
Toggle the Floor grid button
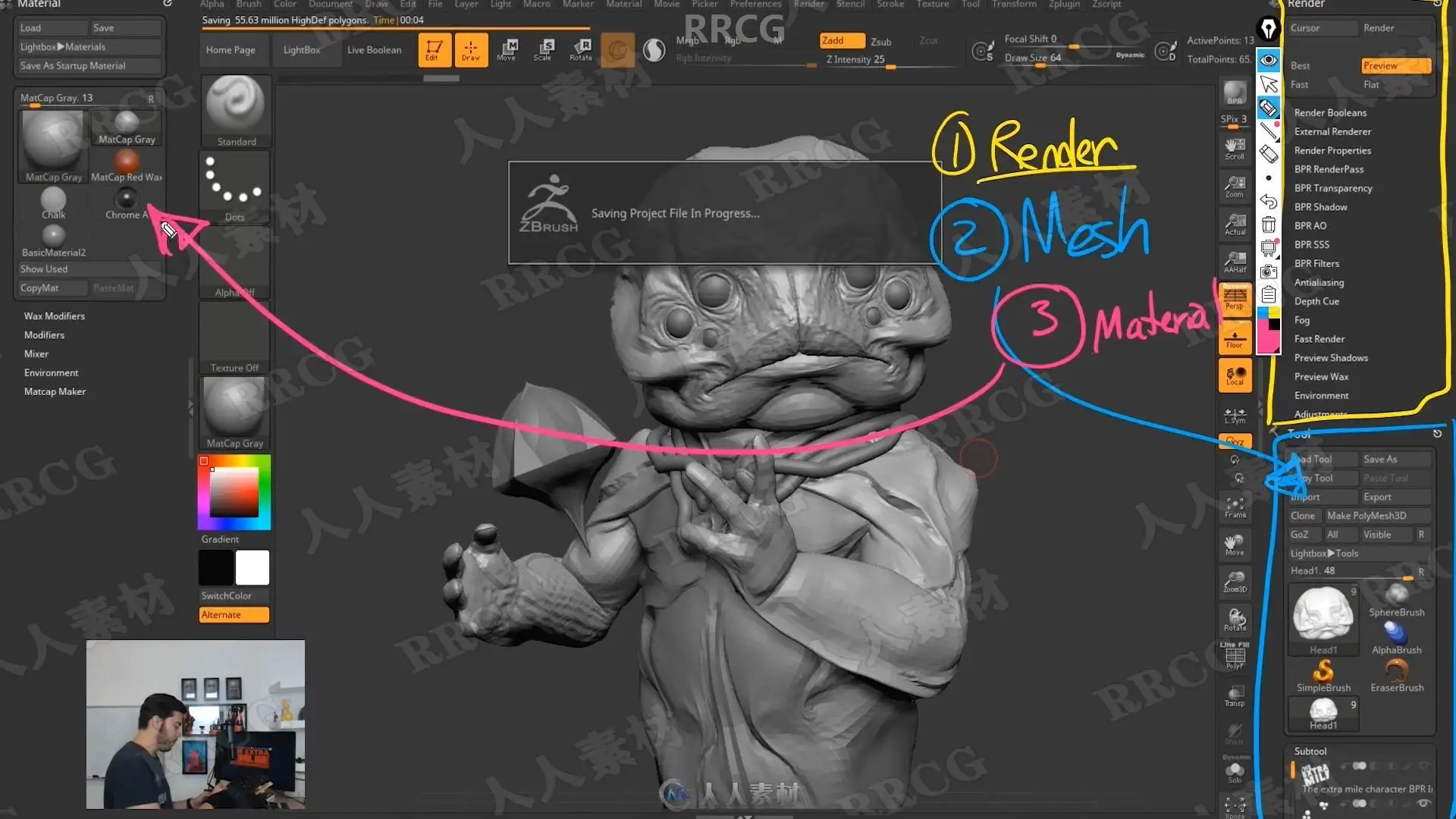(x=1235, y=337)
